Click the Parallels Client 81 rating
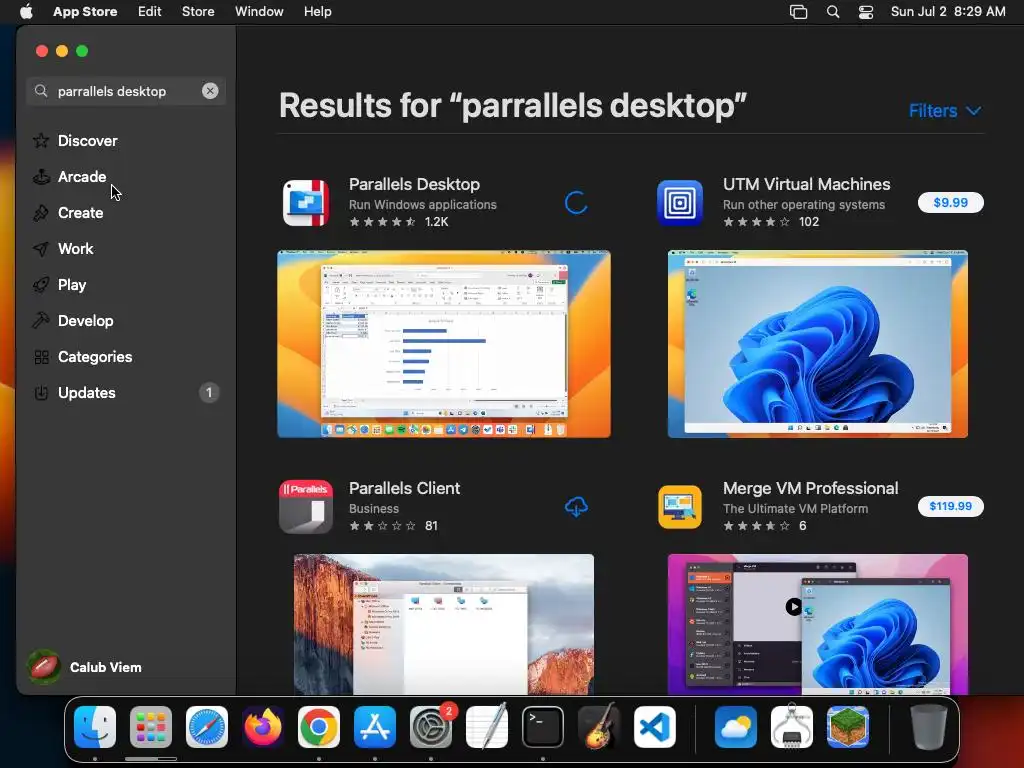Screen dimensions: 1024x768 pos(393,526)
